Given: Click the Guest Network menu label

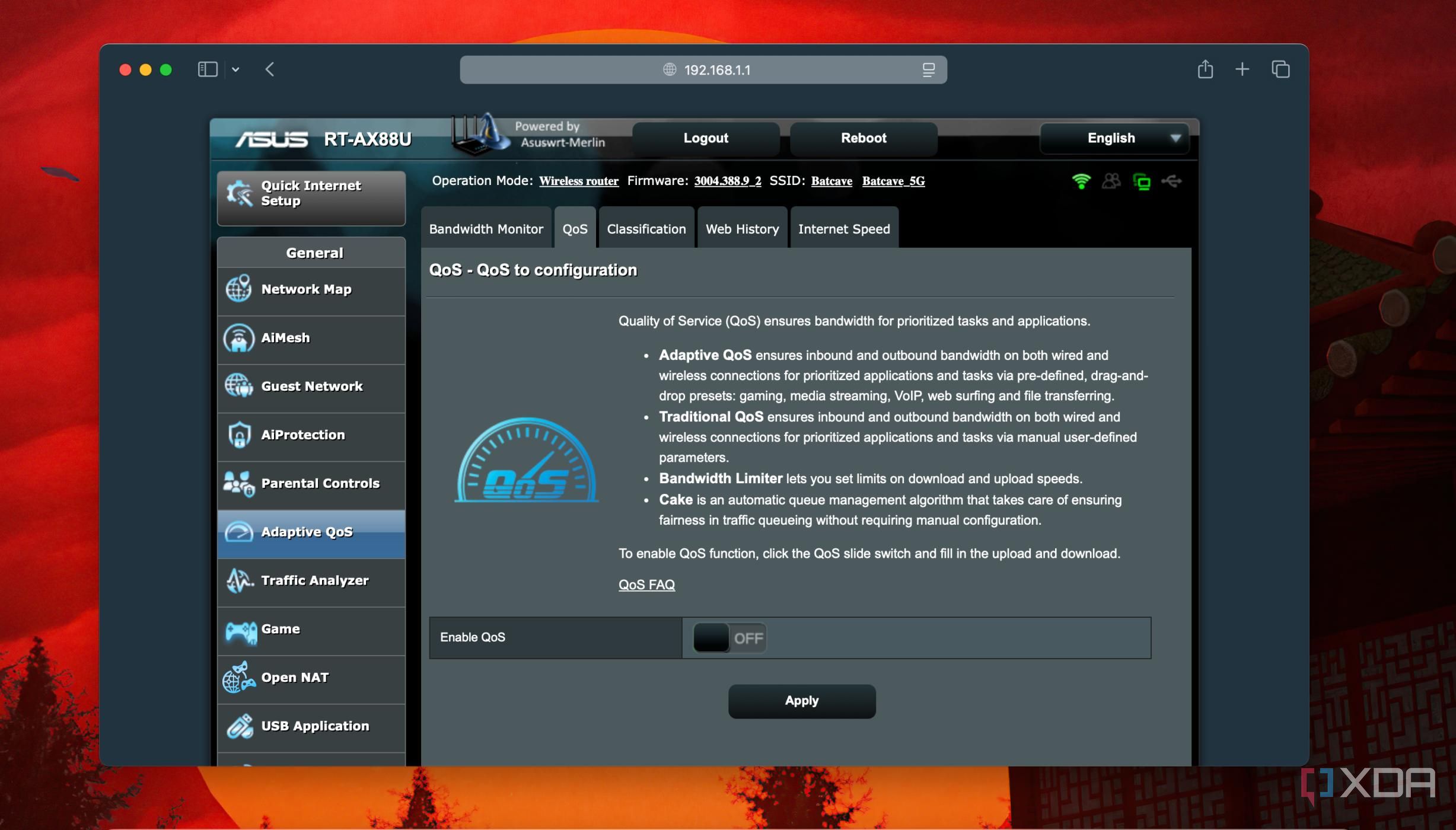Looking at the screenshot, I should [311, 387].
